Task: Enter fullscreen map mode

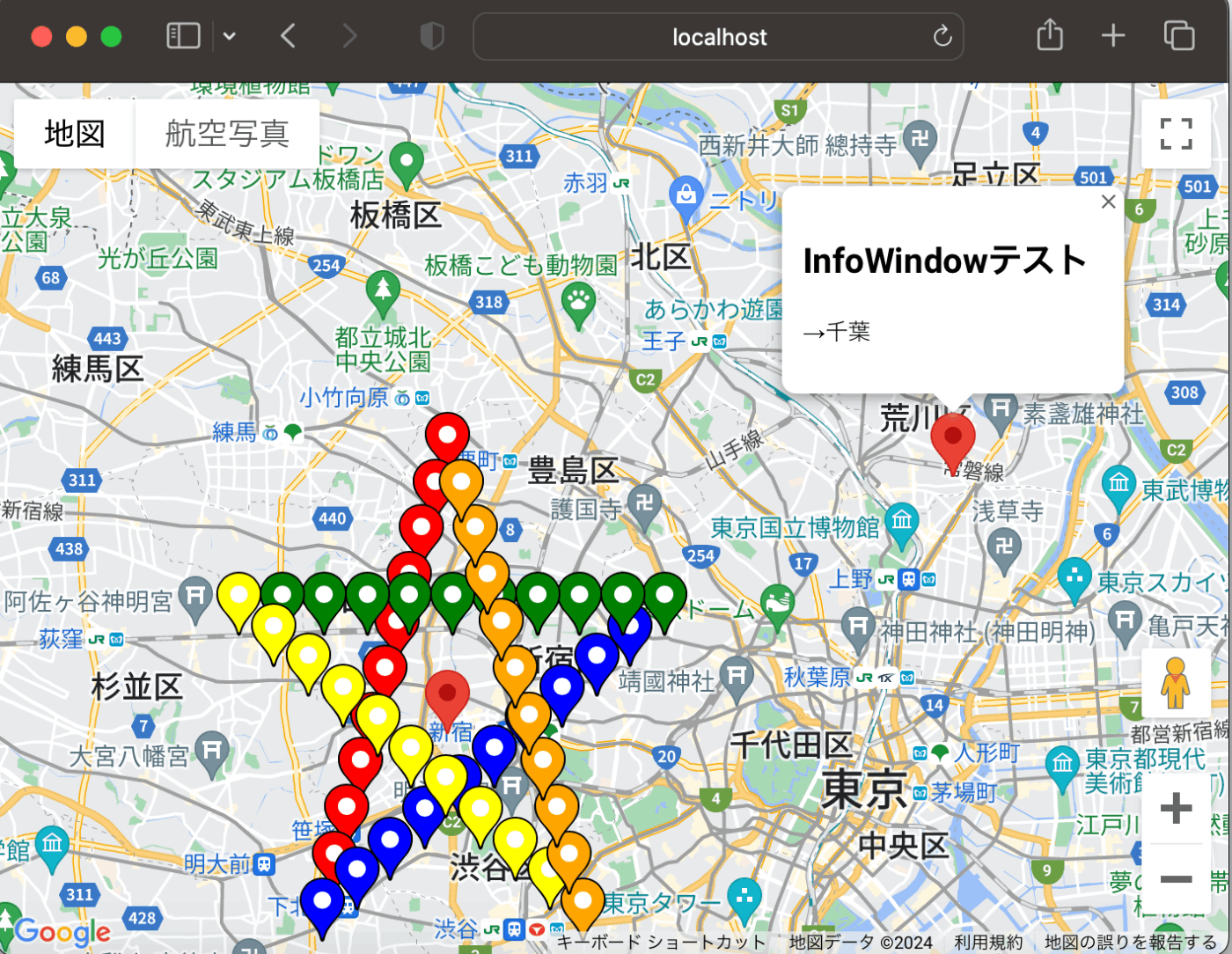Action: (1176, 134)
